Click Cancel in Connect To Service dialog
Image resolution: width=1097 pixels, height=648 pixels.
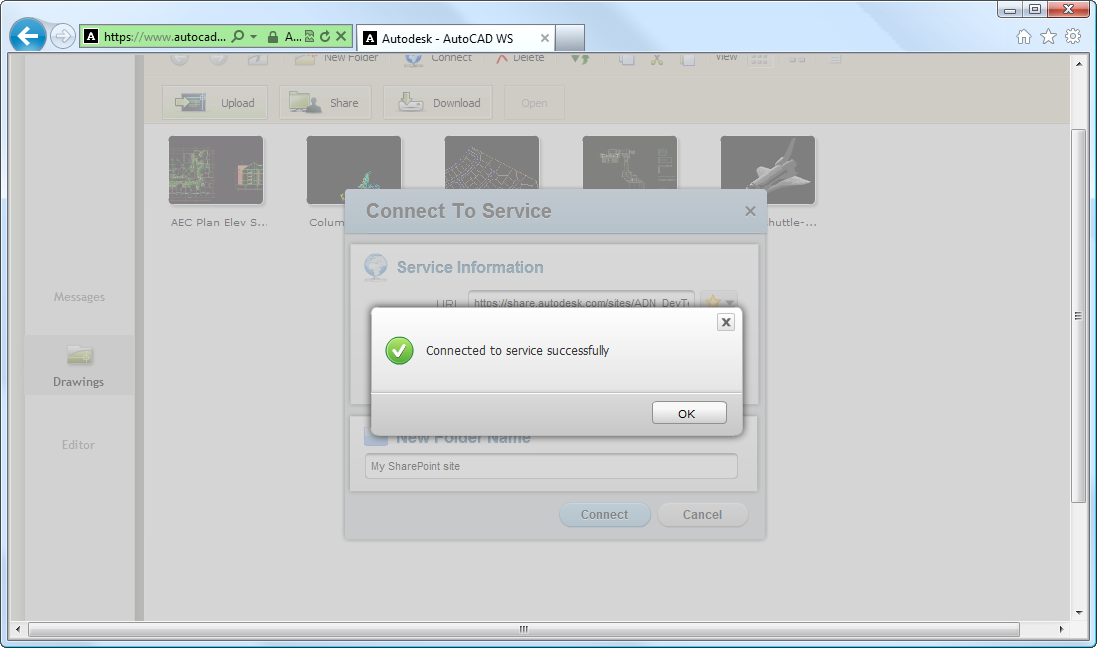tap(702, 515)
